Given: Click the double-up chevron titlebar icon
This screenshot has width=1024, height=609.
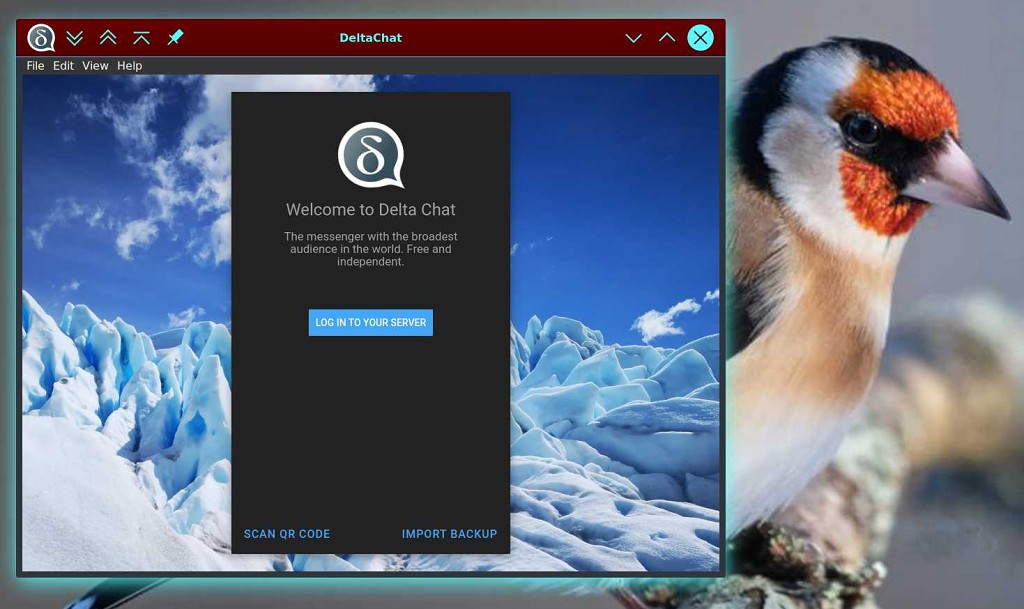Looking at the screenshot, I should (x=108, y=38).
